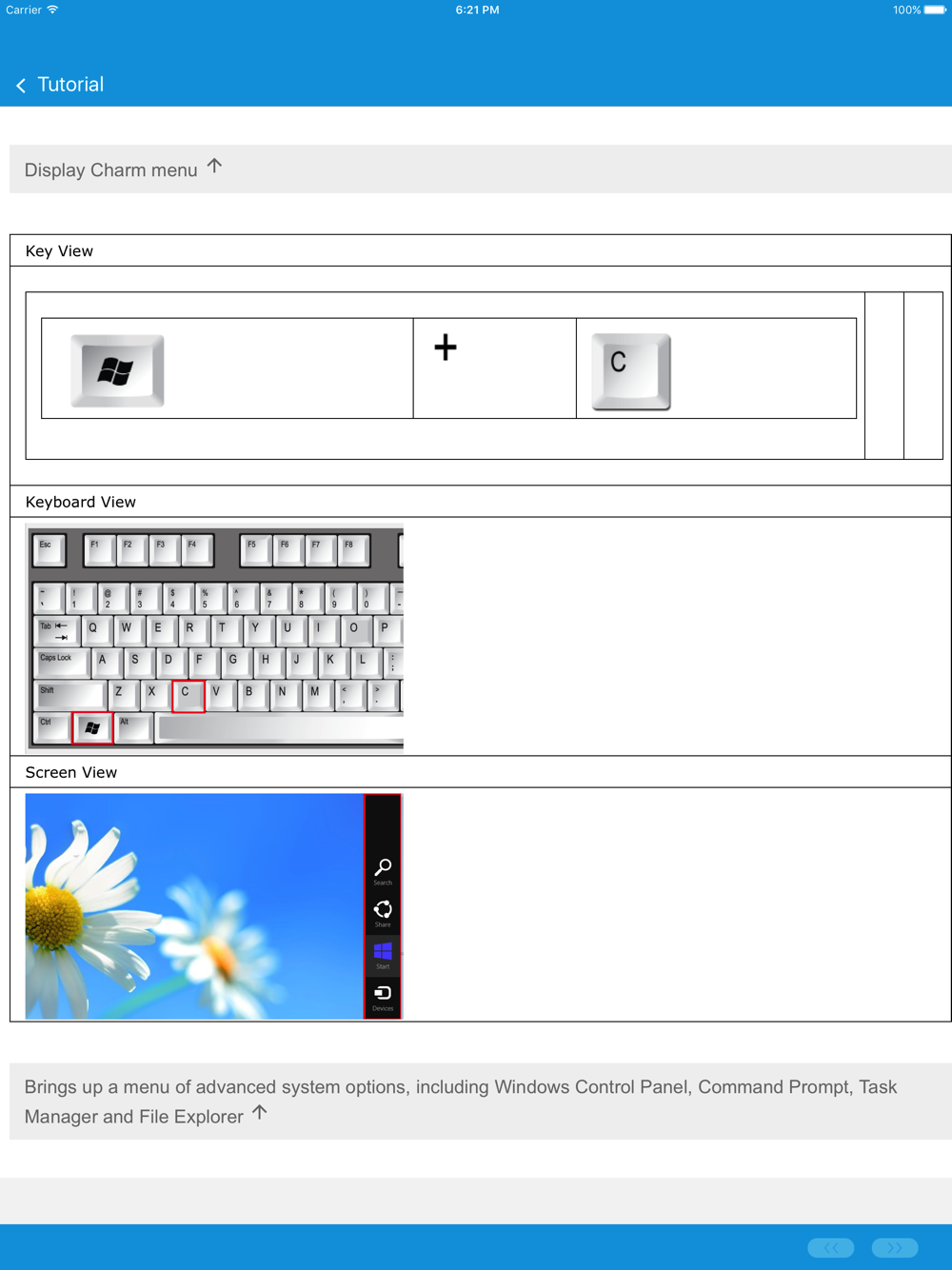952x1270 pixels.
Task: Collapse the description text arrow
Action: (259, 1112)
